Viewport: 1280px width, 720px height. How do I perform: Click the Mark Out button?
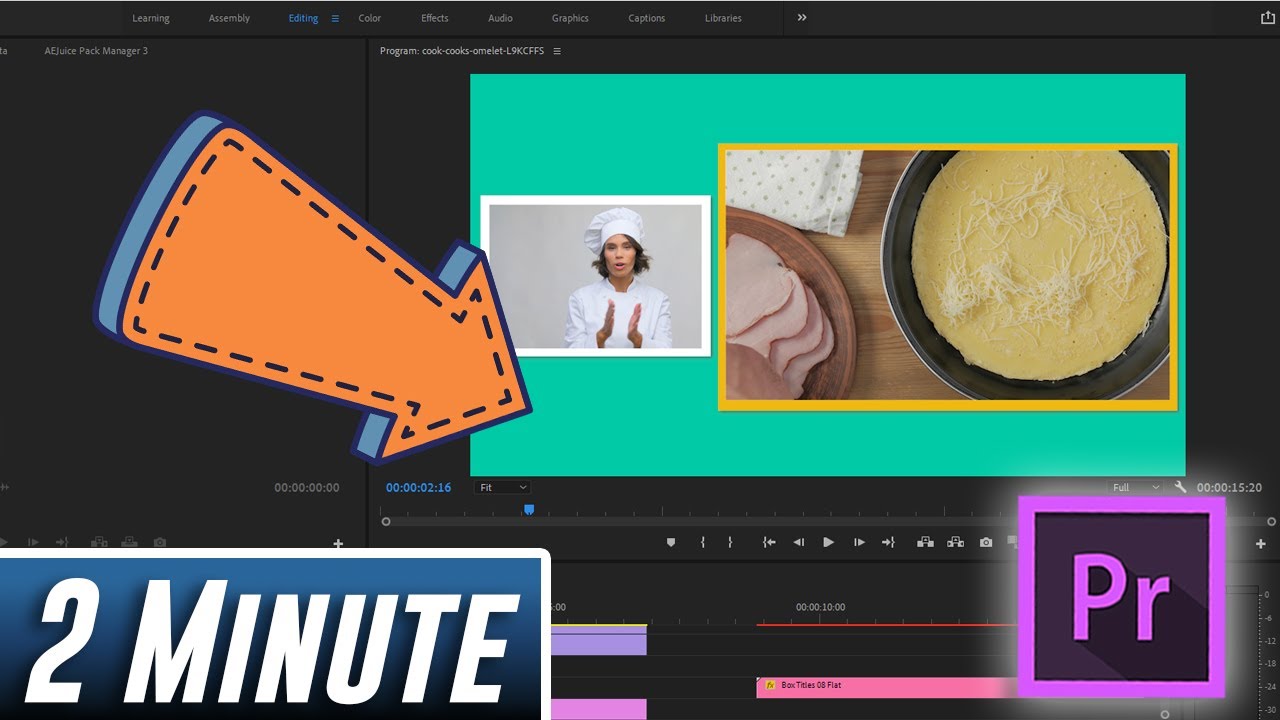(730, 542)
